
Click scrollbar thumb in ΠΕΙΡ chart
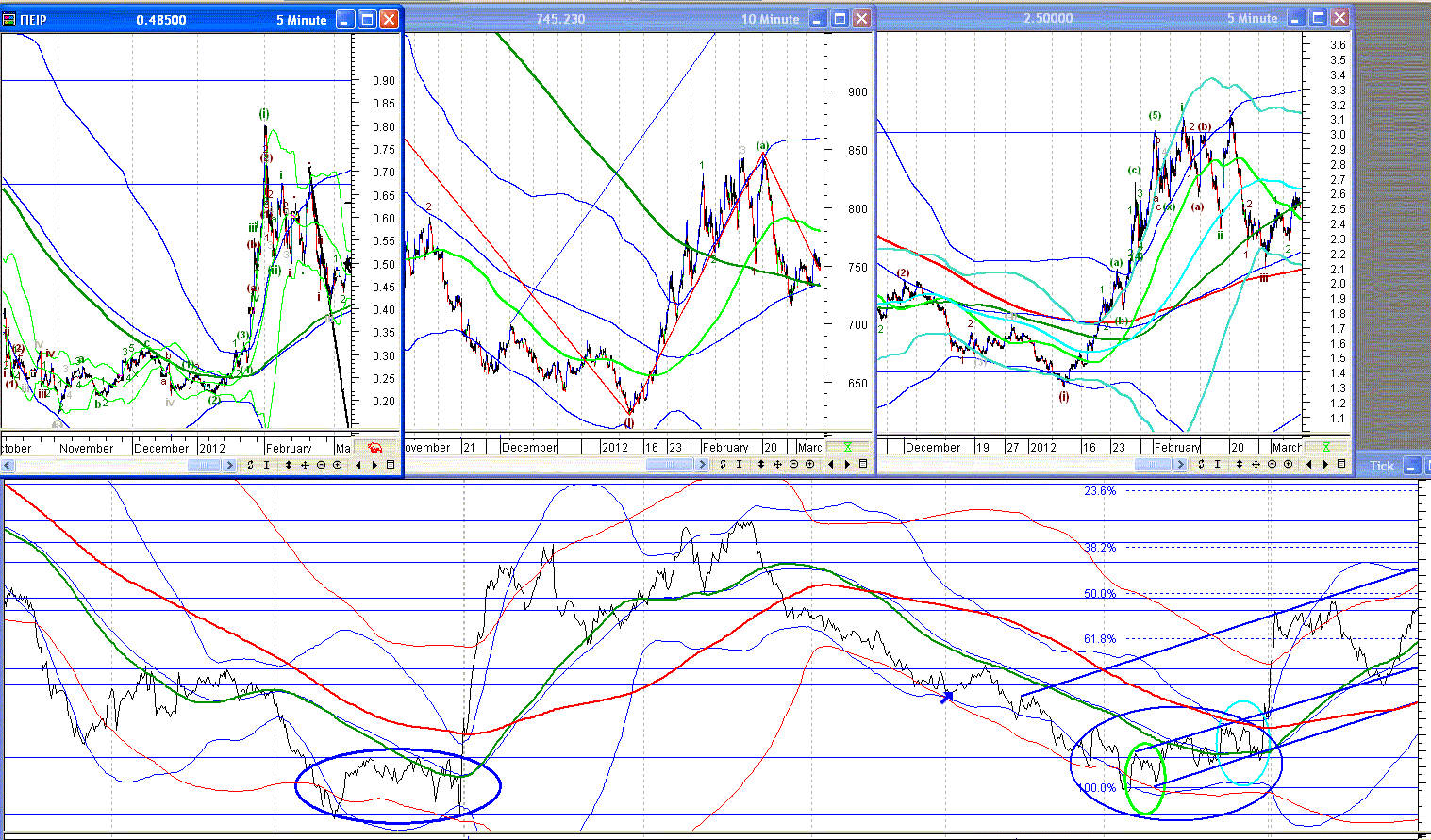point(205,465)
